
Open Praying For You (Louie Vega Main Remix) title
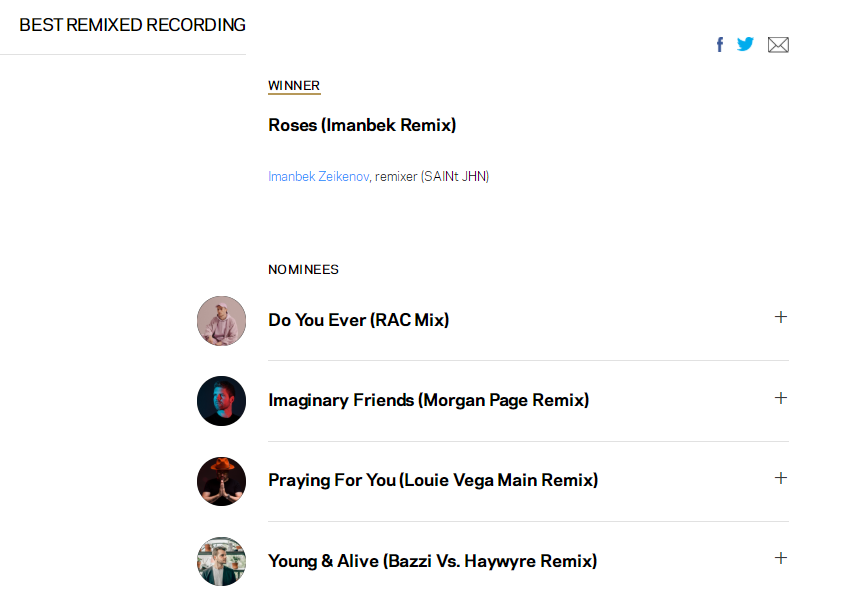433,480
